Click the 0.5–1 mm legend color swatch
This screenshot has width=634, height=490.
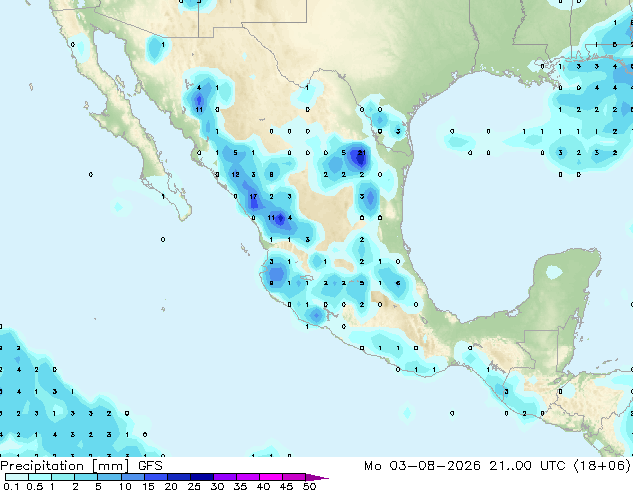tap(40, 477)
